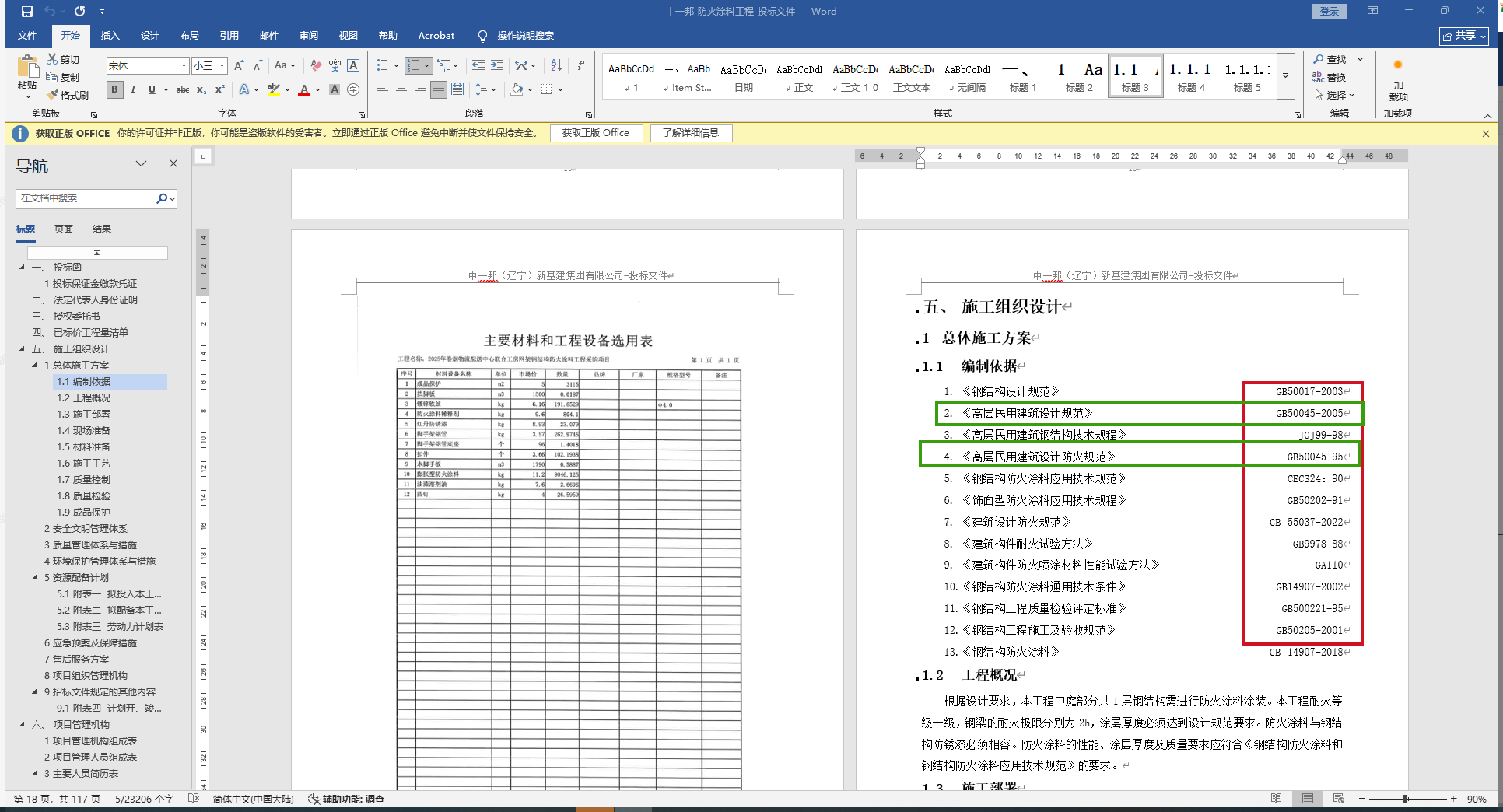Click the document search input field
The height and width of the screenshot is (812, 1503).
(x=86, y=198)
